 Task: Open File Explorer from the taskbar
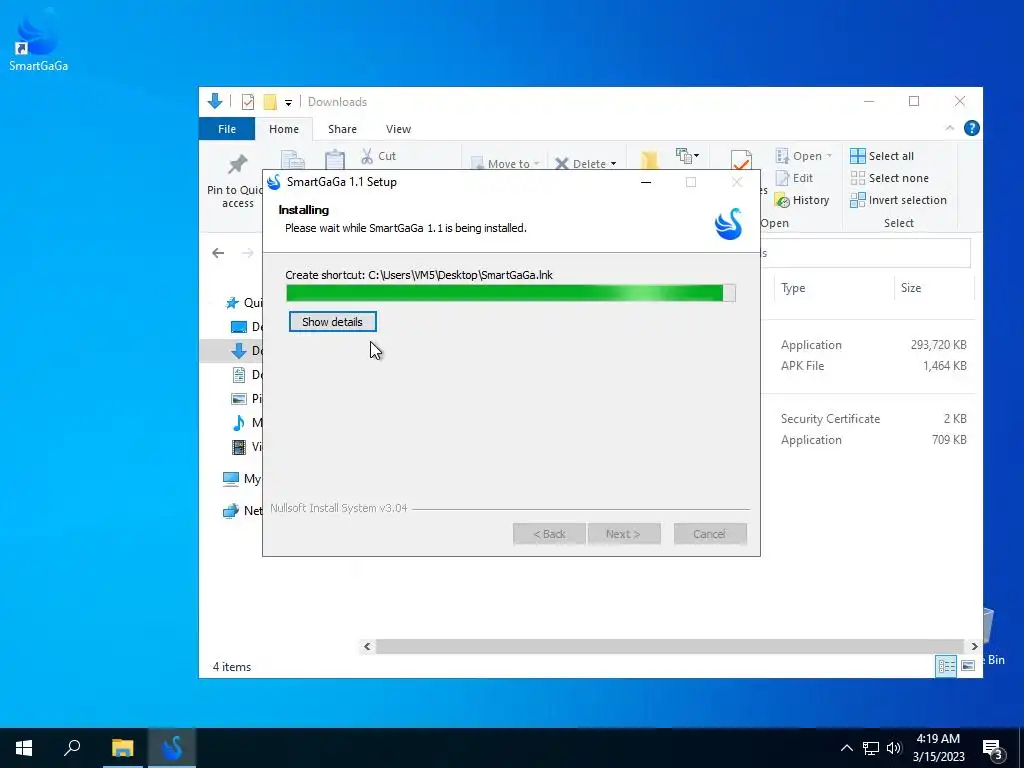coord(122,748)
